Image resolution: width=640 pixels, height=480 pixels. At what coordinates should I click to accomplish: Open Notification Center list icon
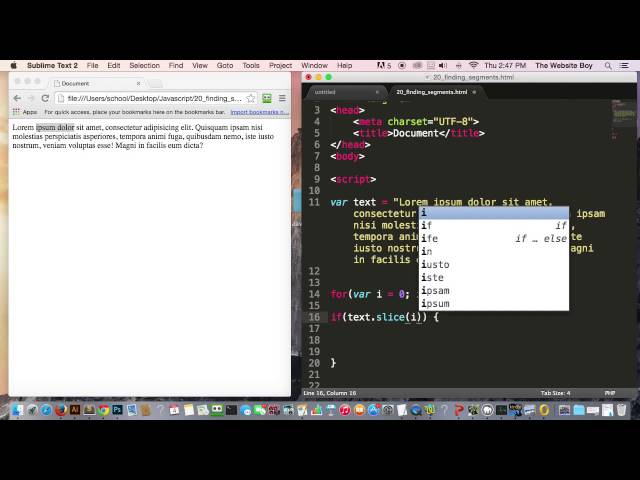(x=624, y=65)
